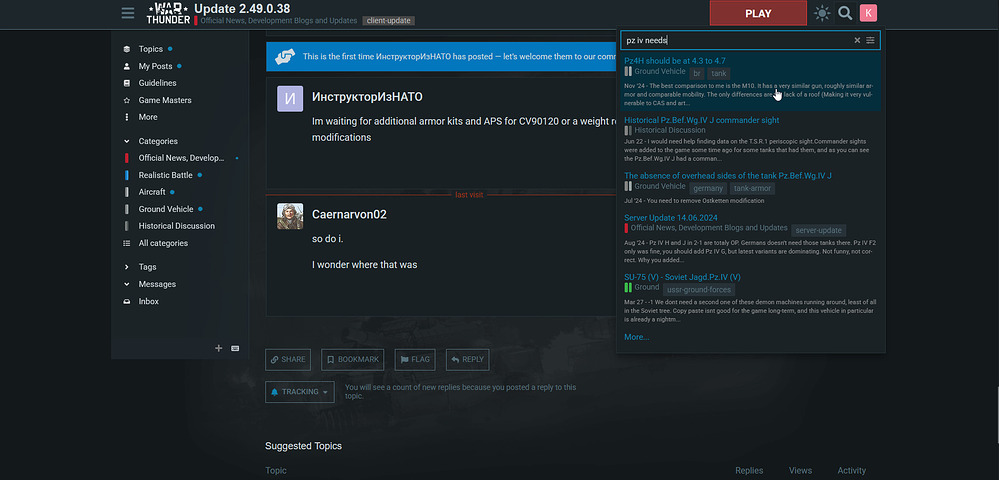Open My Posts in sidebar
The image size is (999, 480).
[155, 66]
